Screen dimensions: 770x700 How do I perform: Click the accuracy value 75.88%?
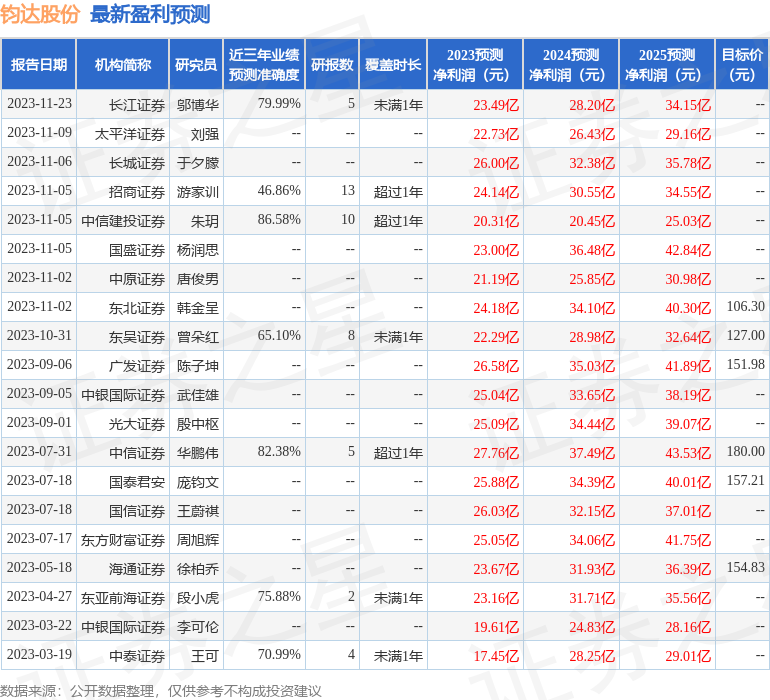tap(279, 596)
